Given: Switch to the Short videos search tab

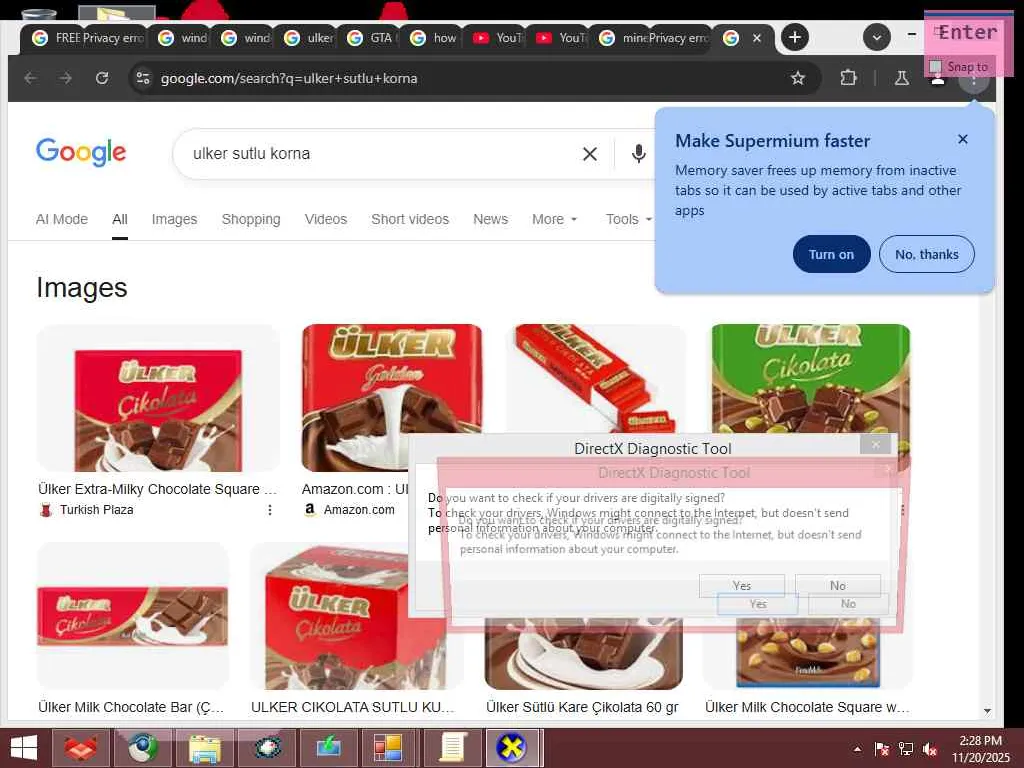Looking at the screenshot, I should point(410,219).
